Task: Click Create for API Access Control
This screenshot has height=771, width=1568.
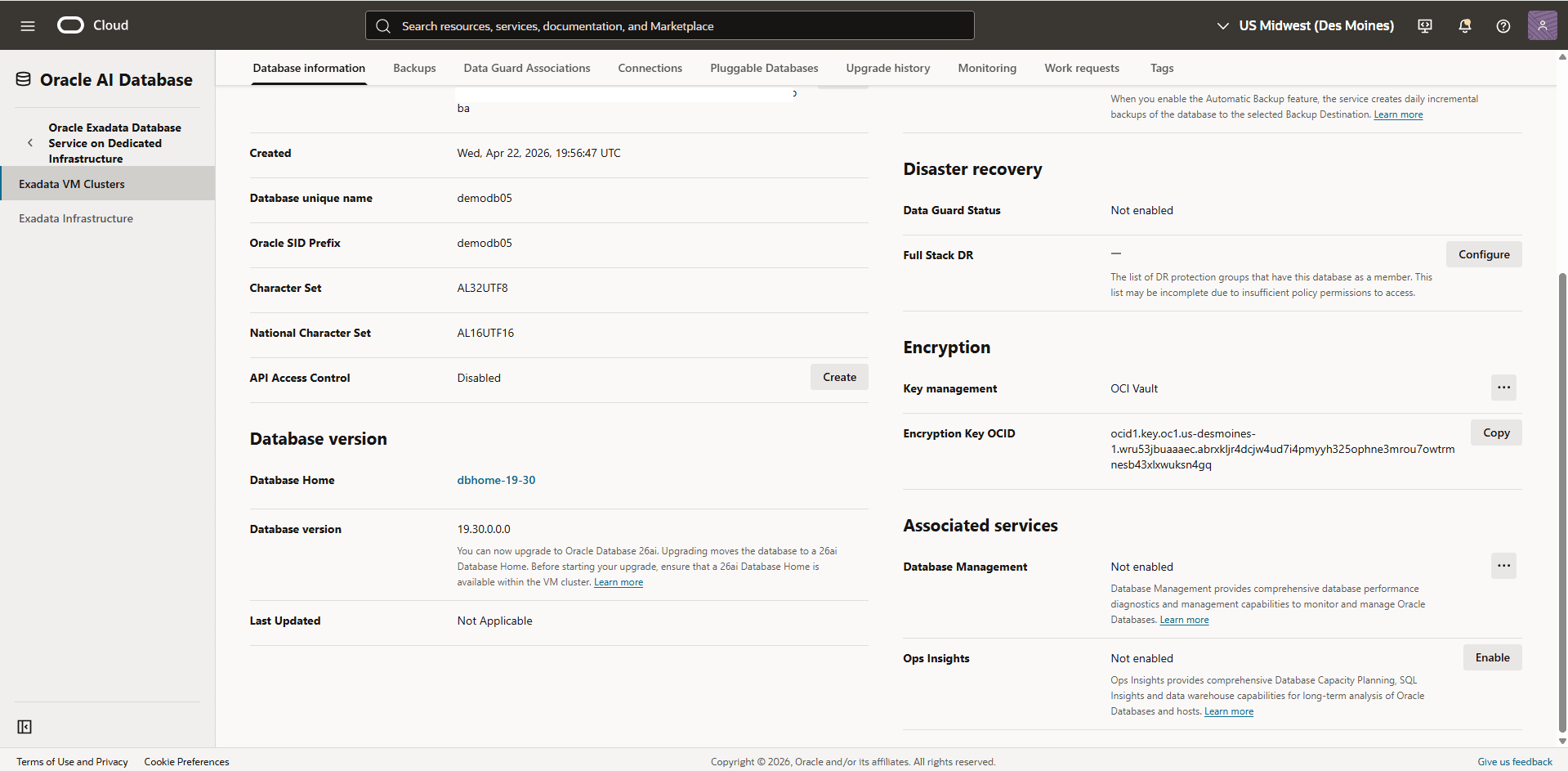Action: [839, 377]
